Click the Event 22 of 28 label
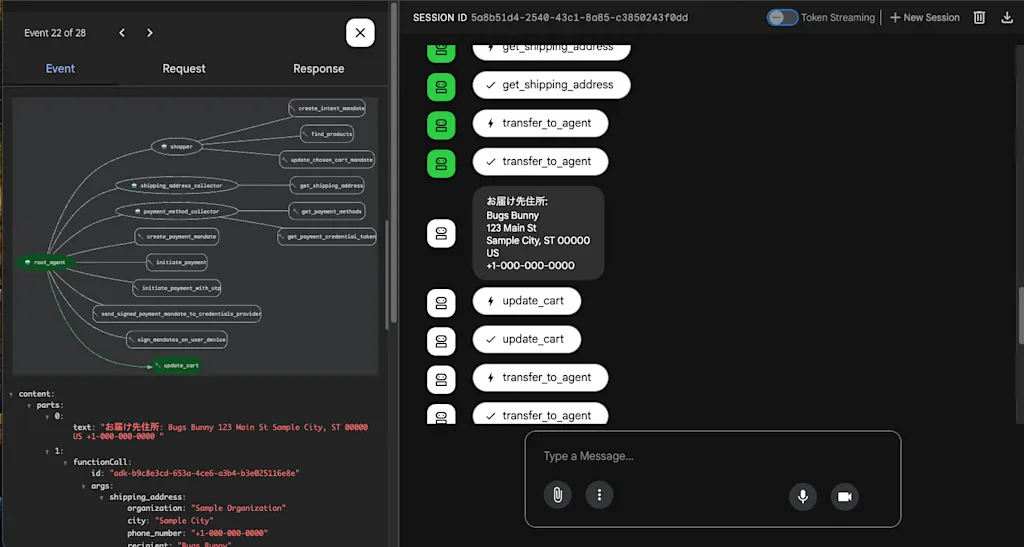Image resolution: width=1024 pixels, height=547 pixels. click(x=55, y=33)
